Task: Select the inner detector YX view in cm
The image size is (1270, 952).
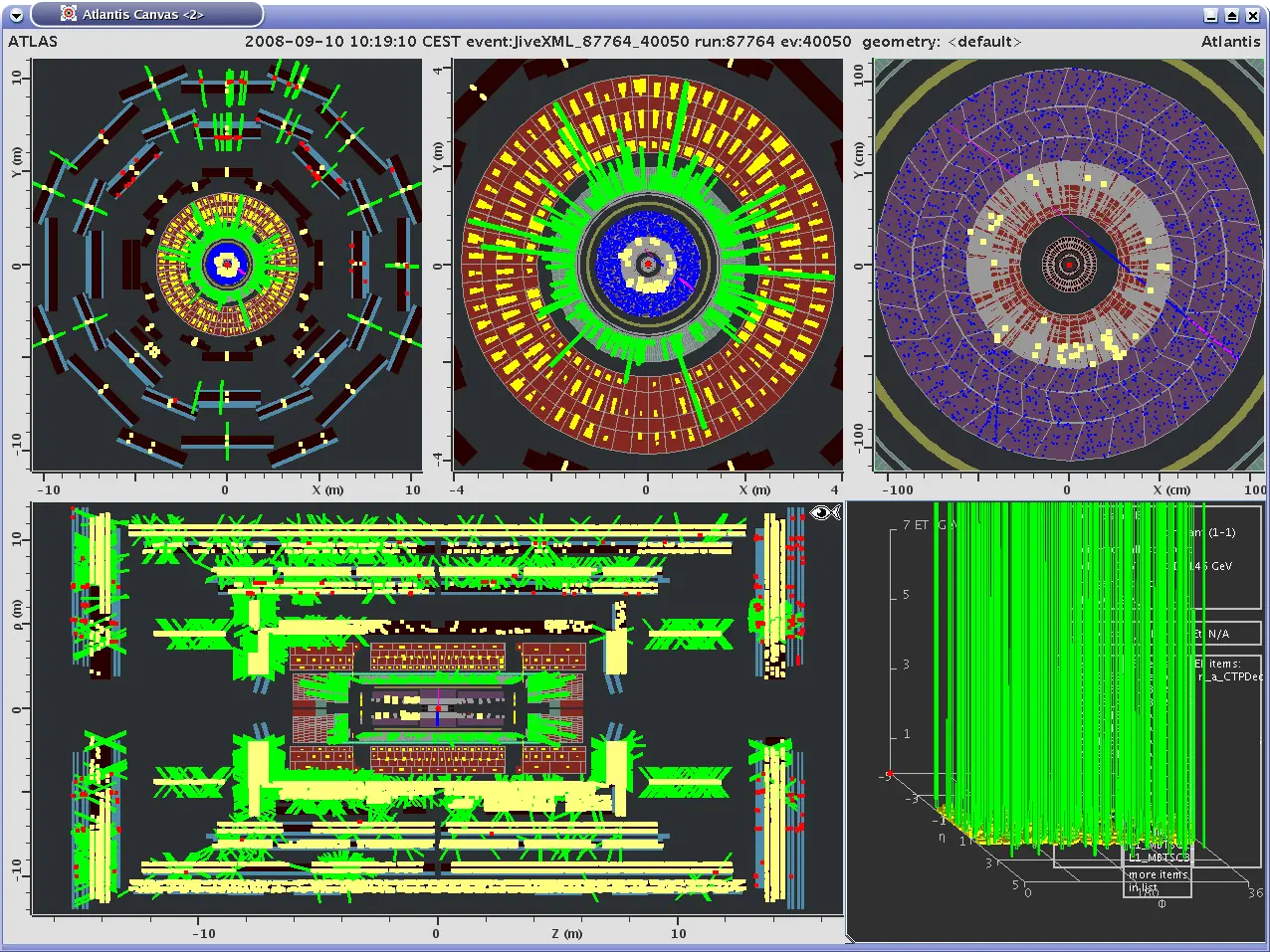Action: point(1069,265)
